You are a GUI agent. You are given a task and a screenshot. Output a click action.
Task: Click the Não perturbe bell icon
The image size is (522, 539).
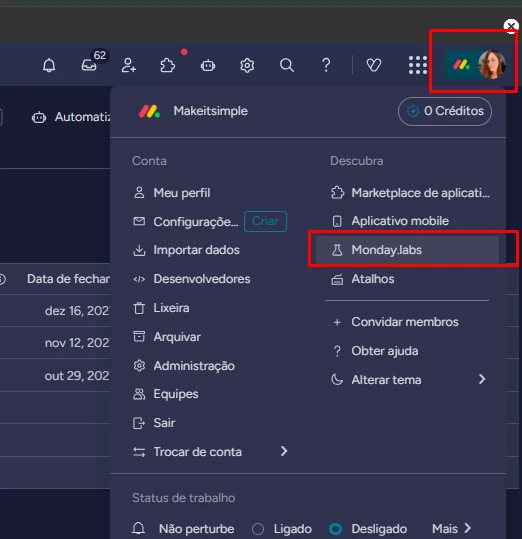coord(138,528)
